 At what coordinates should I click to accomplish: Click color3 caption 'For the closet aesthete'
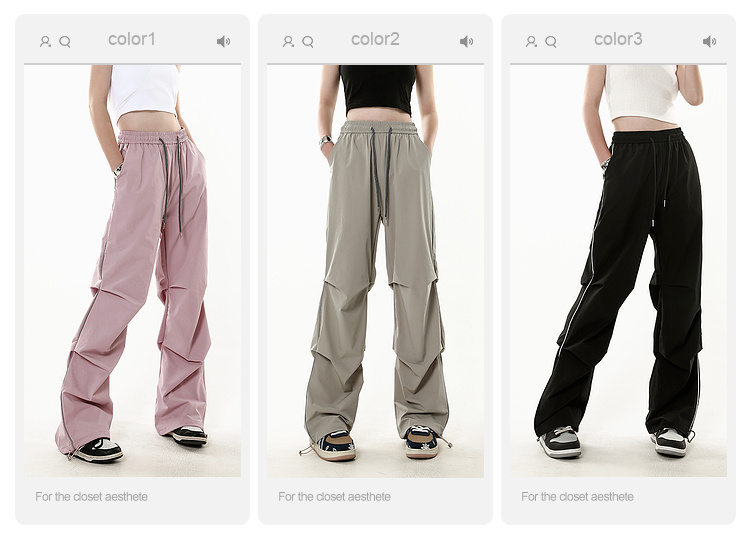tap(577, 497)
